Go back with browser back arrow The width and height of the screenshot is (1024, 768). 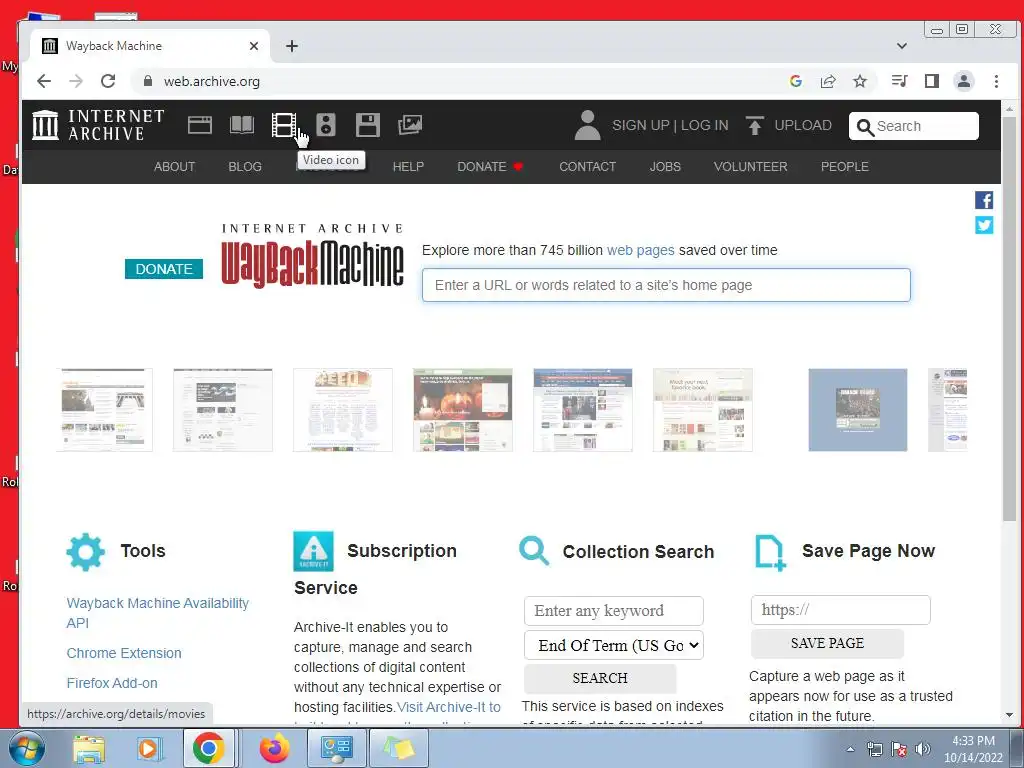(44, 81)
